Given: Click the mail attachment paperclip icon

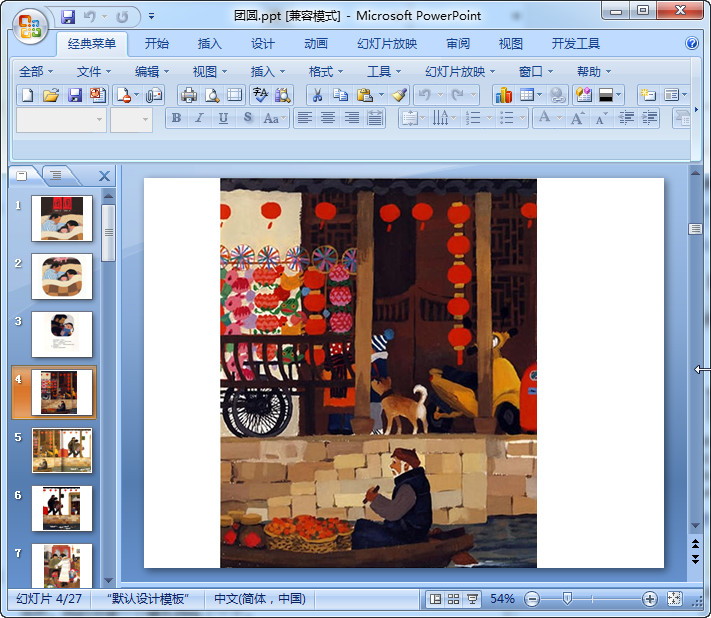Looking at the screenshot, I should [x=154, y=95].
